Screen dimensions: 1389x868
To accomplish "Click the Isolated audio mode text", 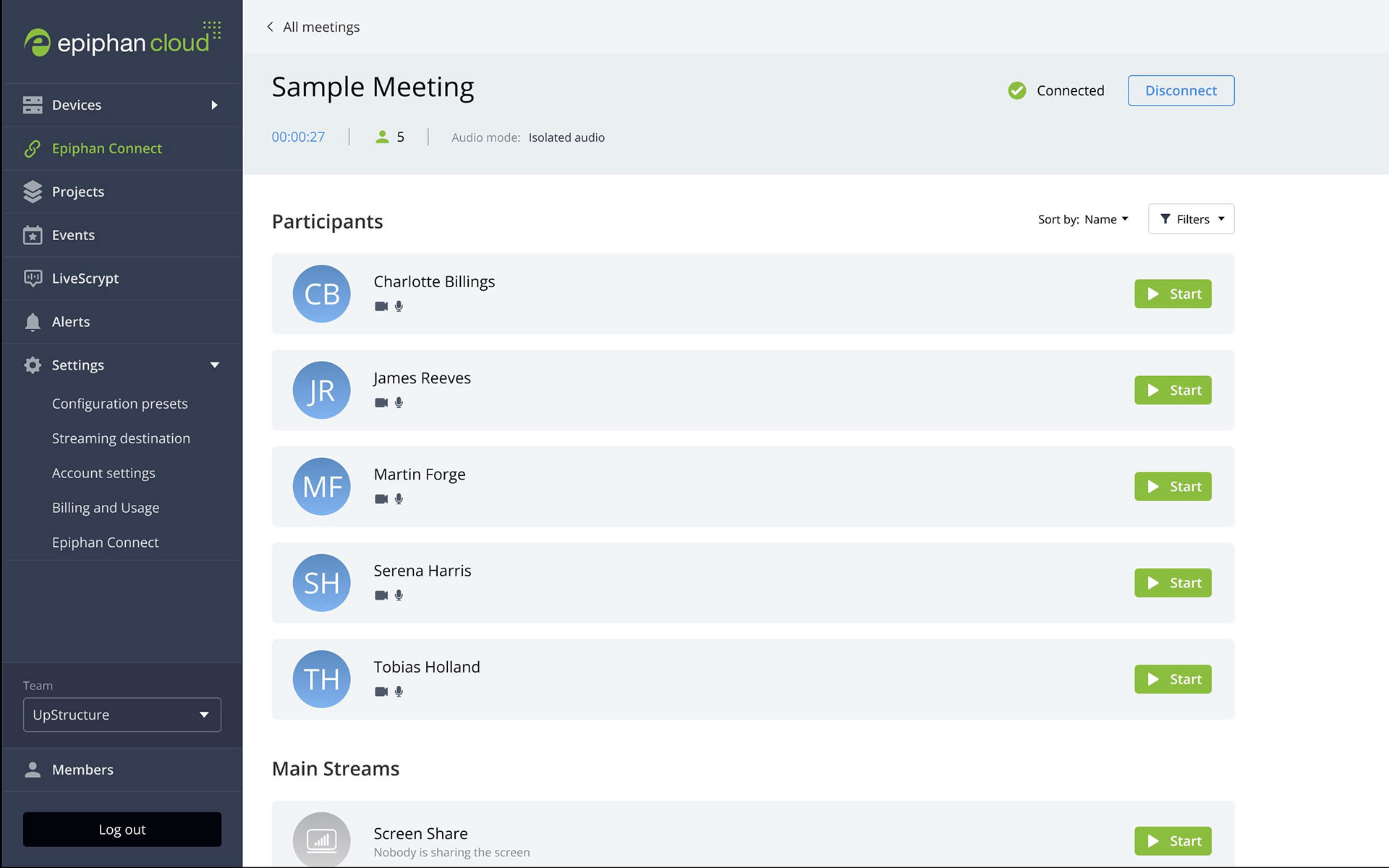I will pos(566,137).
